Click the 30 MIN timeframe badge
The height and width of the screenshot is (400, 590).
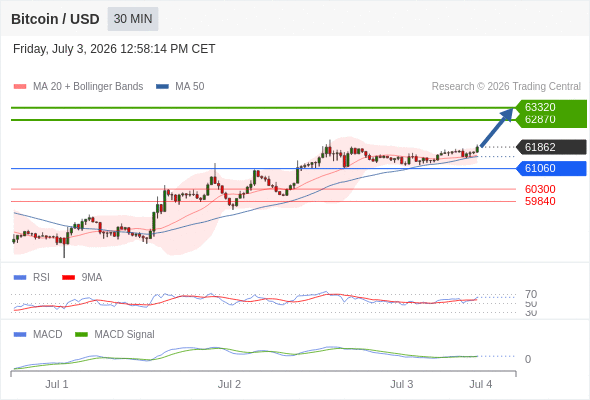click(133, 19)
